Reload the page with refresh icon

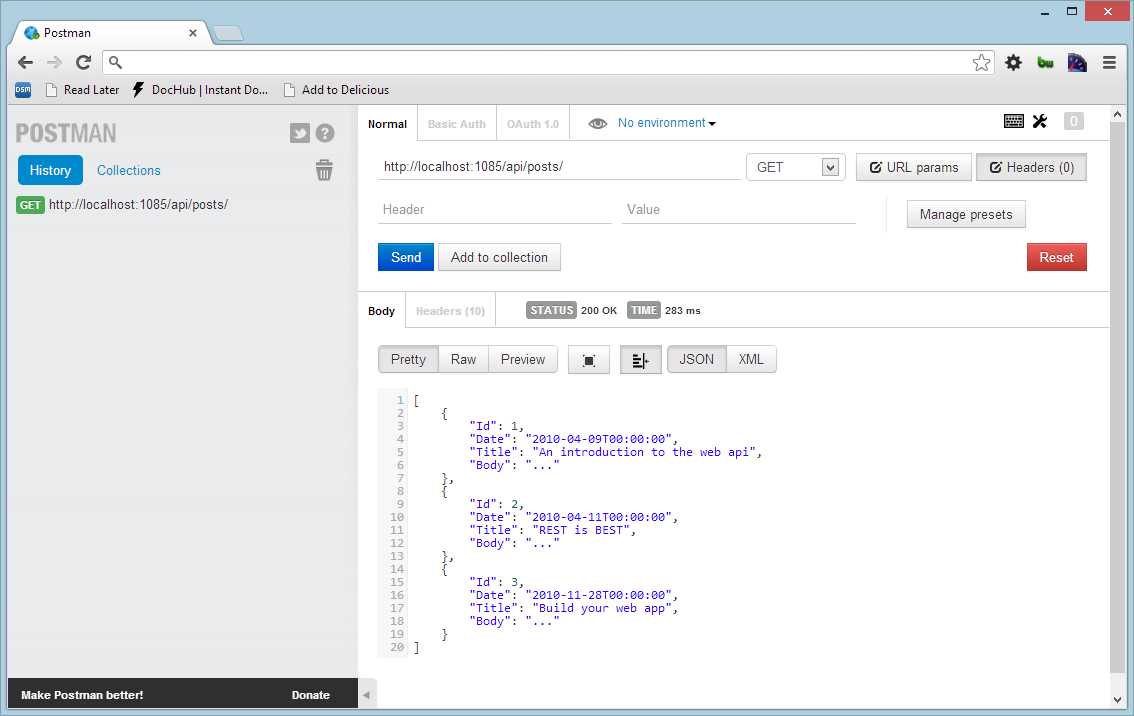[83, 62]
